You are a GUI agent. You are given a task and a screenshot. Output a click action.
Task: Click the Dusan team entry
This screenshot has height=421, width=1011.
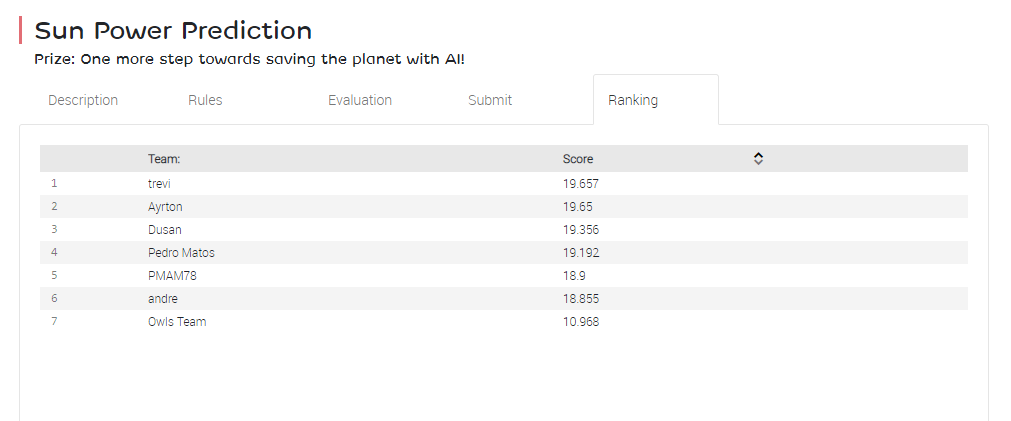tap(165, 230)
